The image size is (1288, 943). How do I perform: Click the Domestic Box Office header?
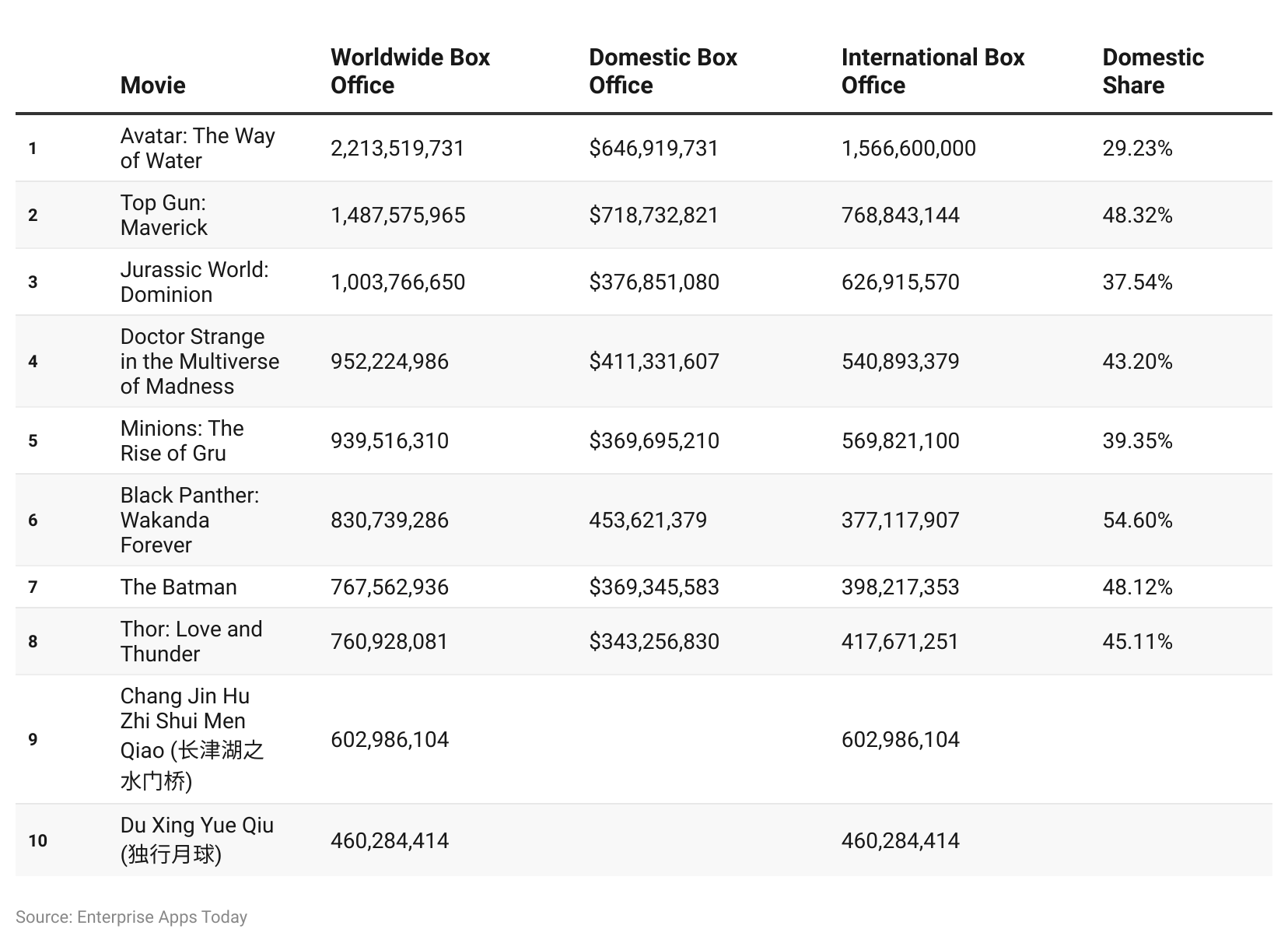tap(663, 71)
